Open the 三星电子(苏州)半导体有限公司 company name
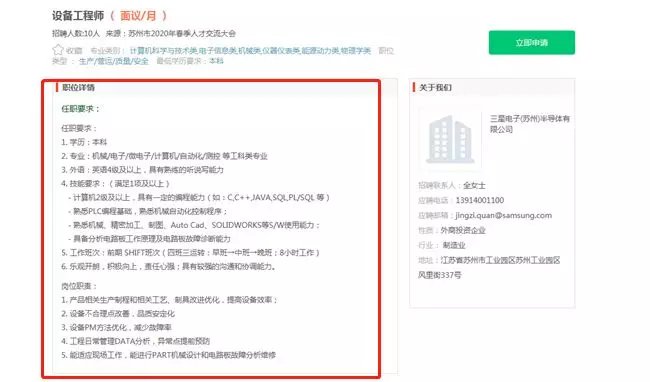Viewport: 650px width, 382px height. click(529, 124)
